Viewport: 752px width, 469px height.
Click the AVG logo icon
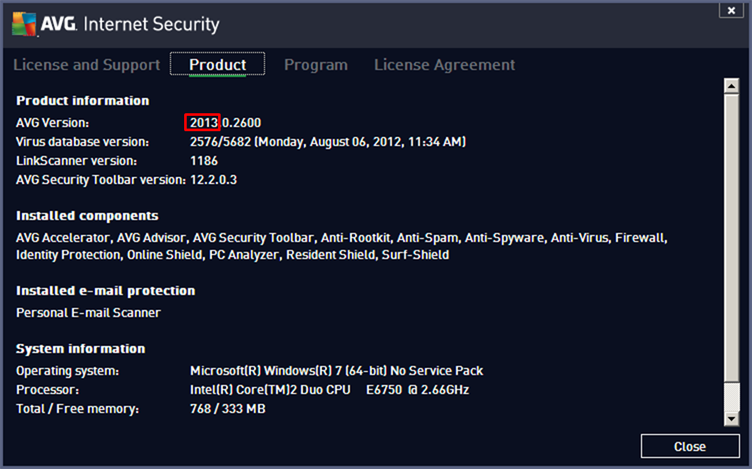(x=24, y=23)
